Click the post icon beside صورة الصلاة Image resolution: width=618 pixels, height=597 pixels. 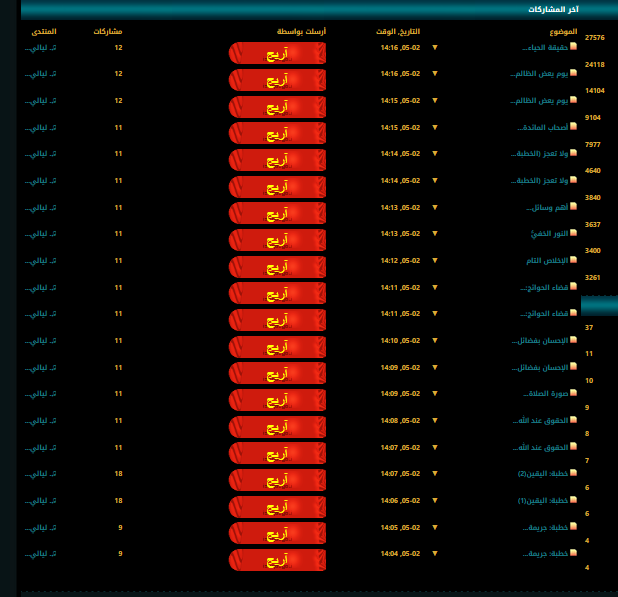pos(574,393)
